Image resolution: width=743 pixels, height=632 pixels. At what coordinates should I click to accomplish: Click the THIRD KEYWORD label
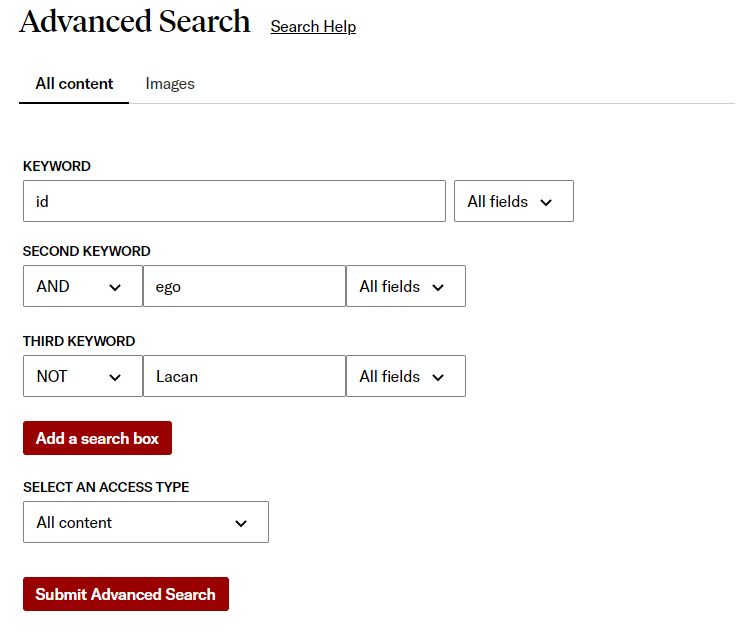[79, 341]
